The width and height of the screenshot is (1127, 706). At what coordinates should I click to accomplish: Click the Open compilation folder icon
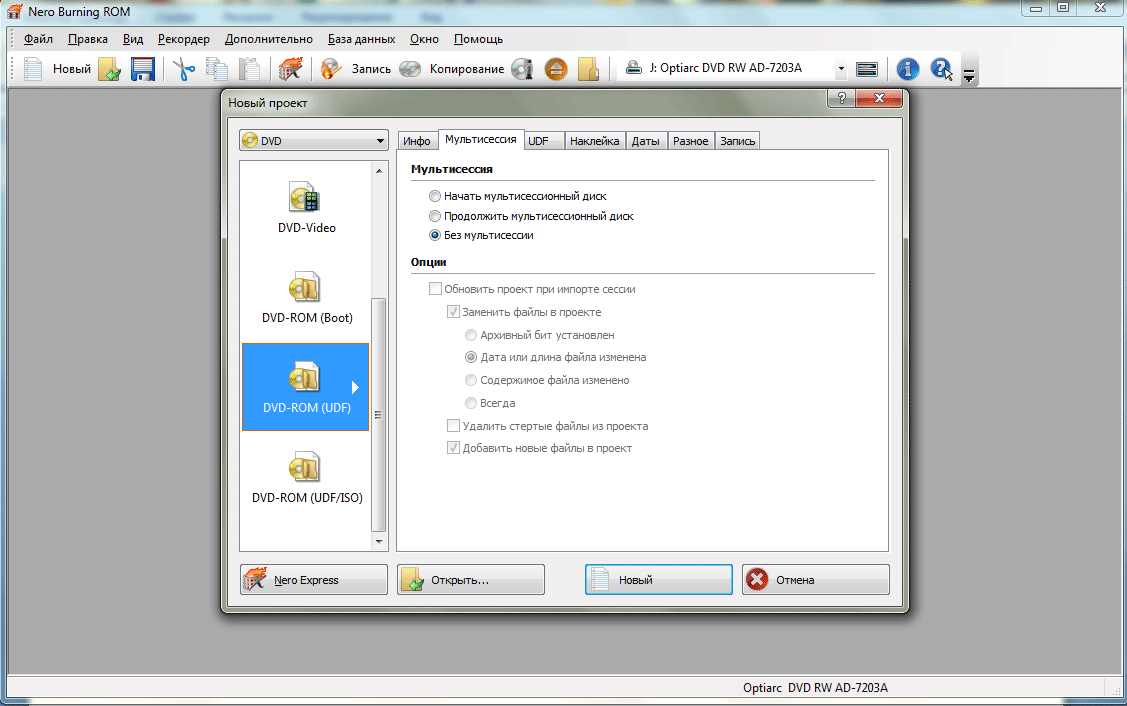pos(109,69)
